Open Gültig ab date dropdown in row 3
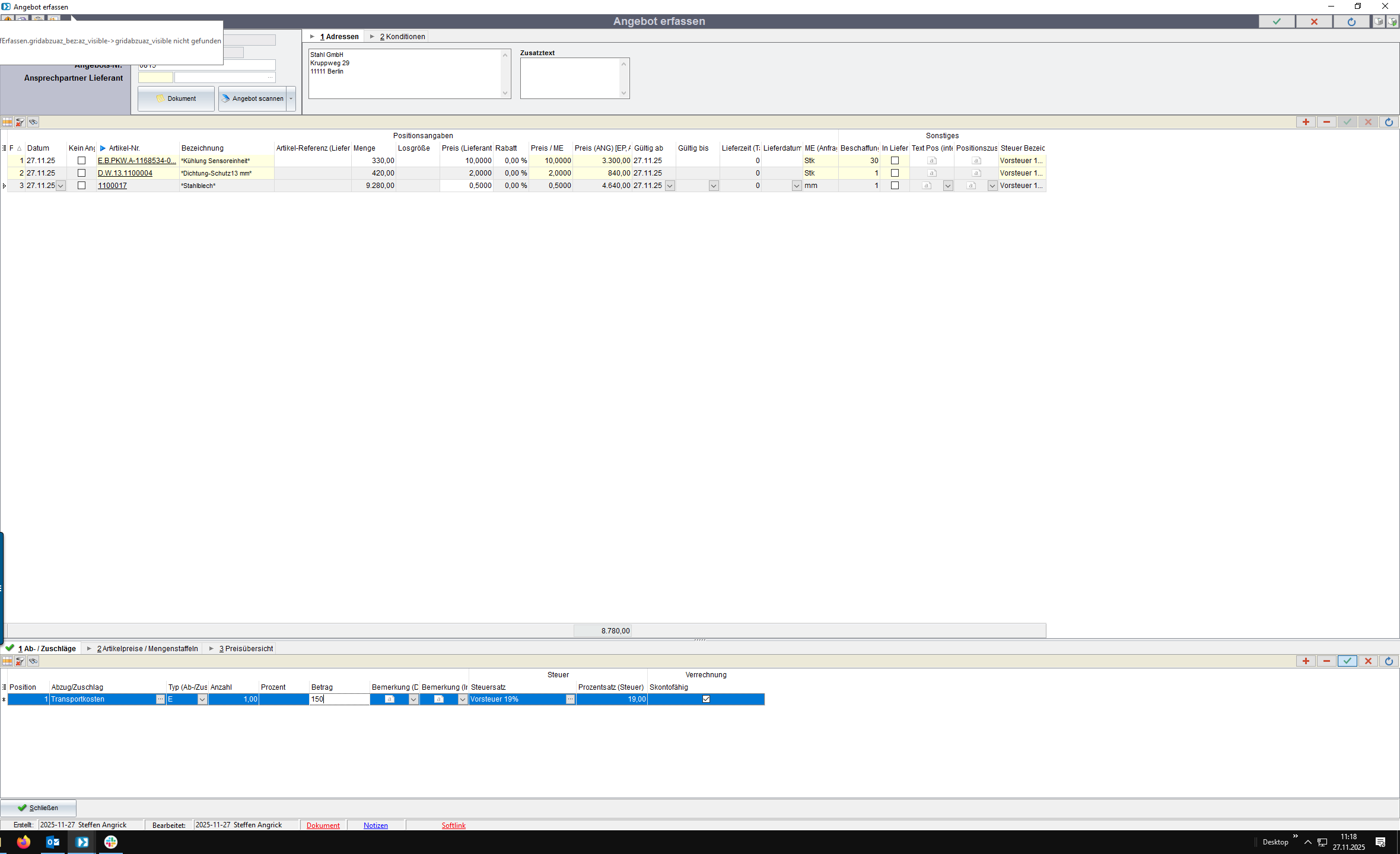This screenshot has height=854, width=1400. click(x=670, y=186)
